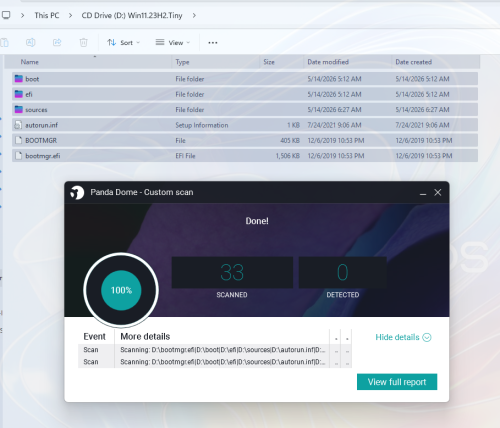The image size is (500, 428).
Task: Select first Scan event row
Action: click(215, 350)
